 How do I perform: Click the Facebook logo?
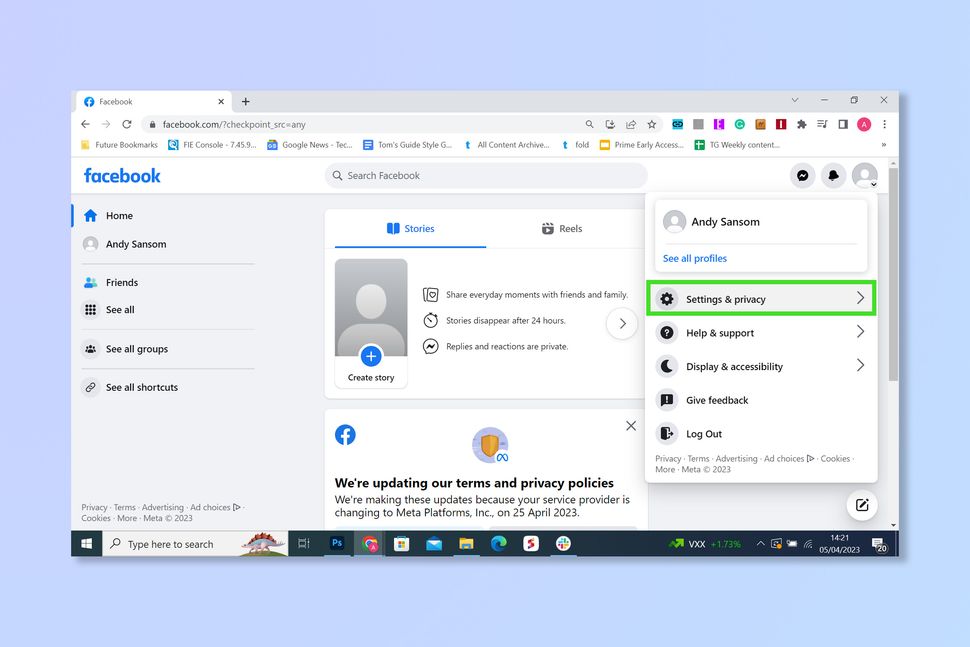pos(122,176)
